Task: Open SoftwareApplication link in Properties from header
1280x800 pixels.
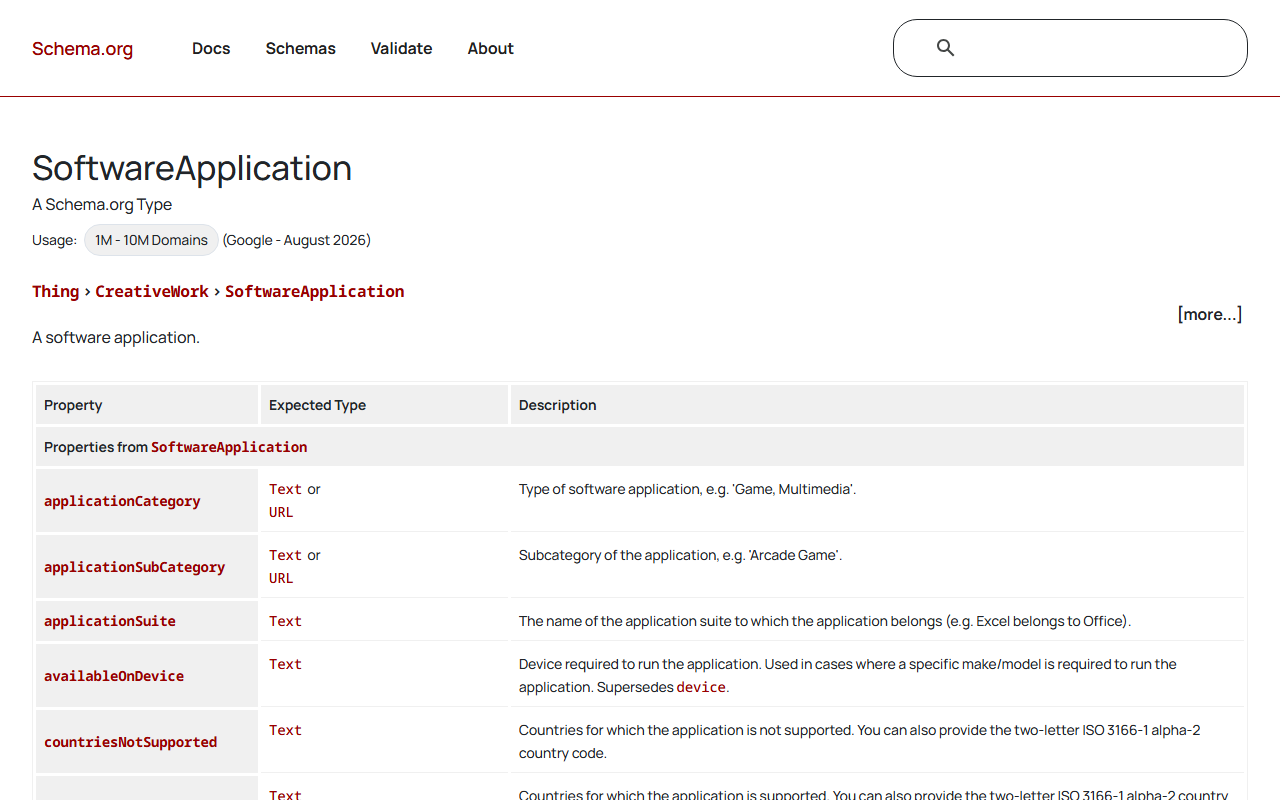Action: click(229, 447)
